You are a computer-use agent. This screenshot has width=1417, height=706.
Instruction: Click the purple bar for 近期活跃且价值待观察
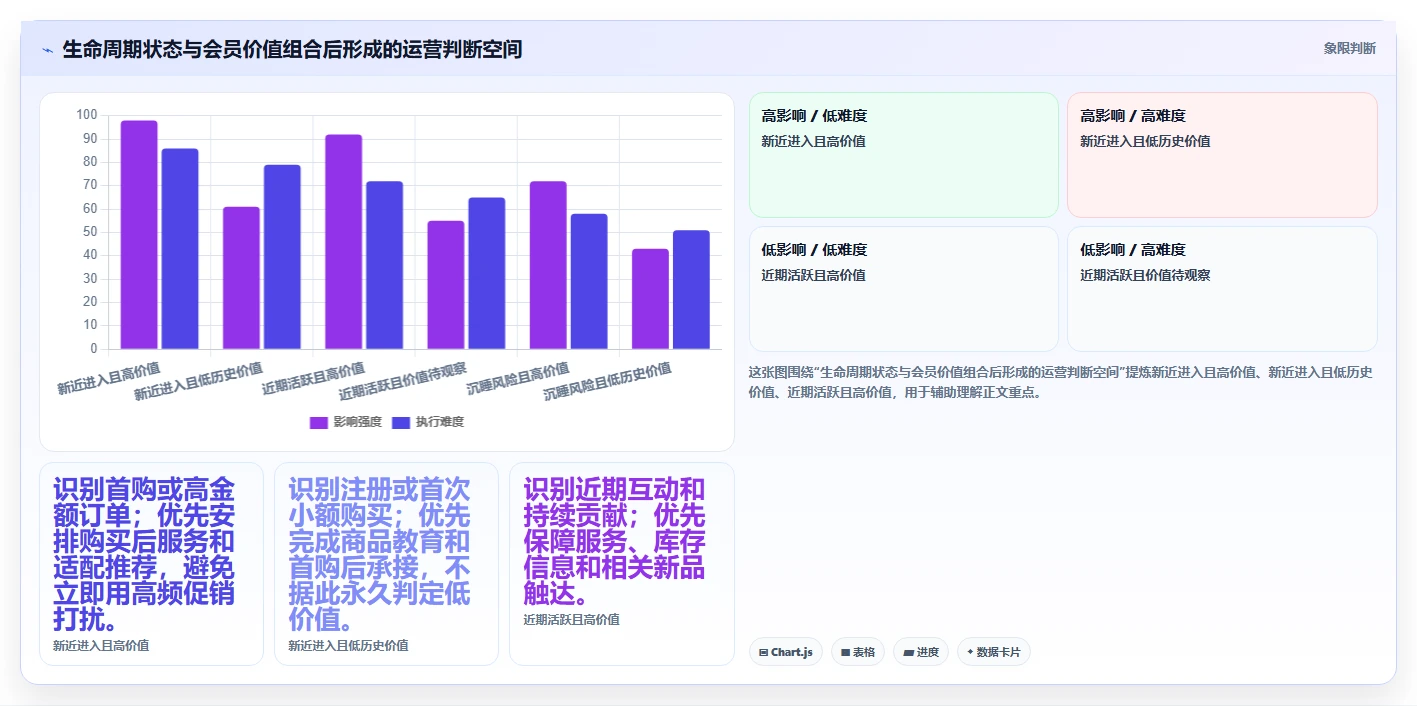pos(446,285)
